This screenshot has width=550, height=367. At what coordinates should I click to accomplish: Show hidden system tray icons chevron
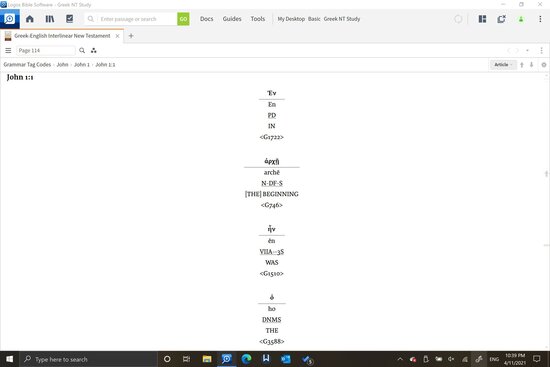coord(400,359)
